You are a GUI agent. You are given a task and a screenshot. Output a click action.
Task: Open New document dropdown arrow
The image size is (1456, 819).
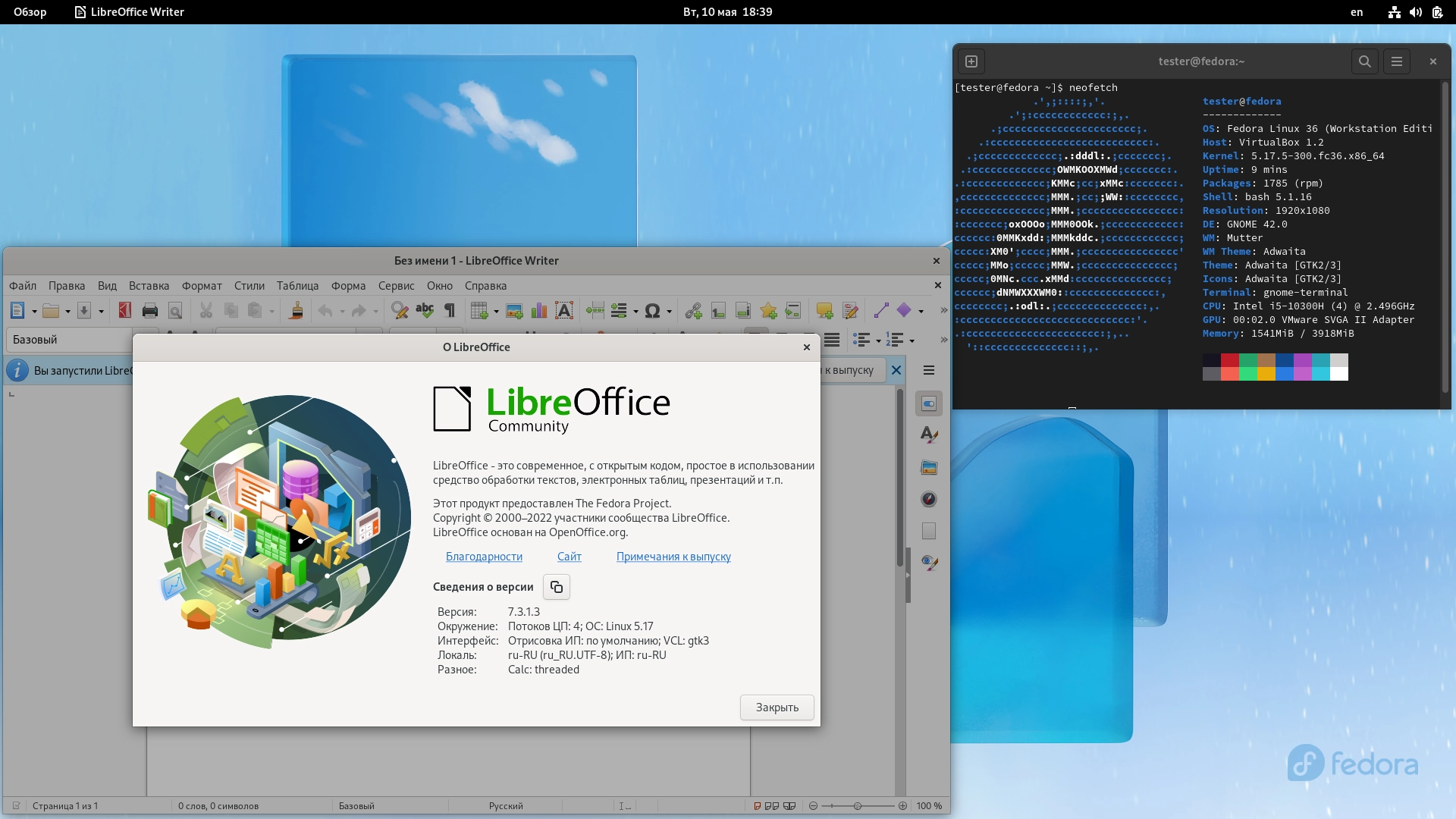(34, 312)
